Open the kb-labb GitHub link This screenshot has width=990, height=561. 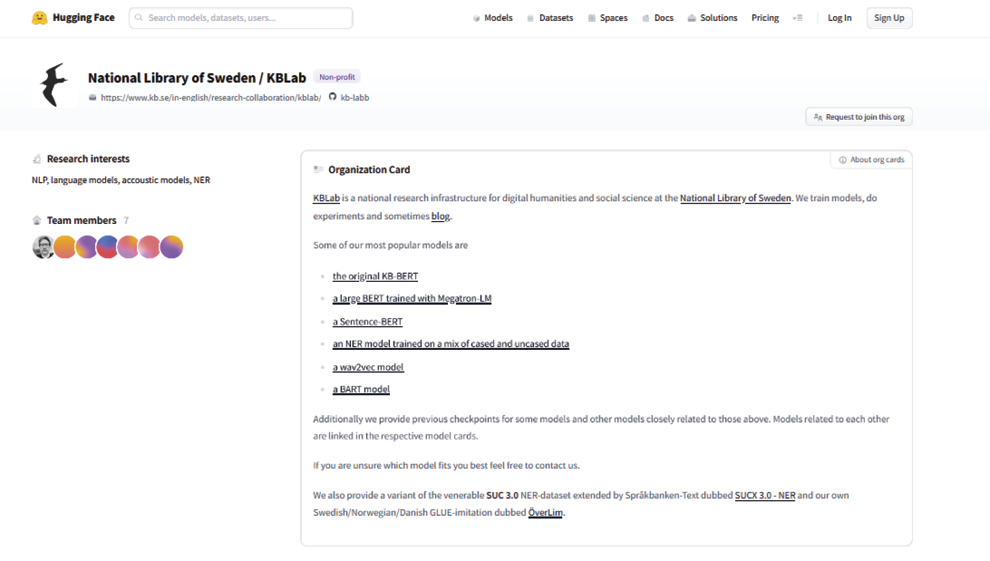point(355,97)
